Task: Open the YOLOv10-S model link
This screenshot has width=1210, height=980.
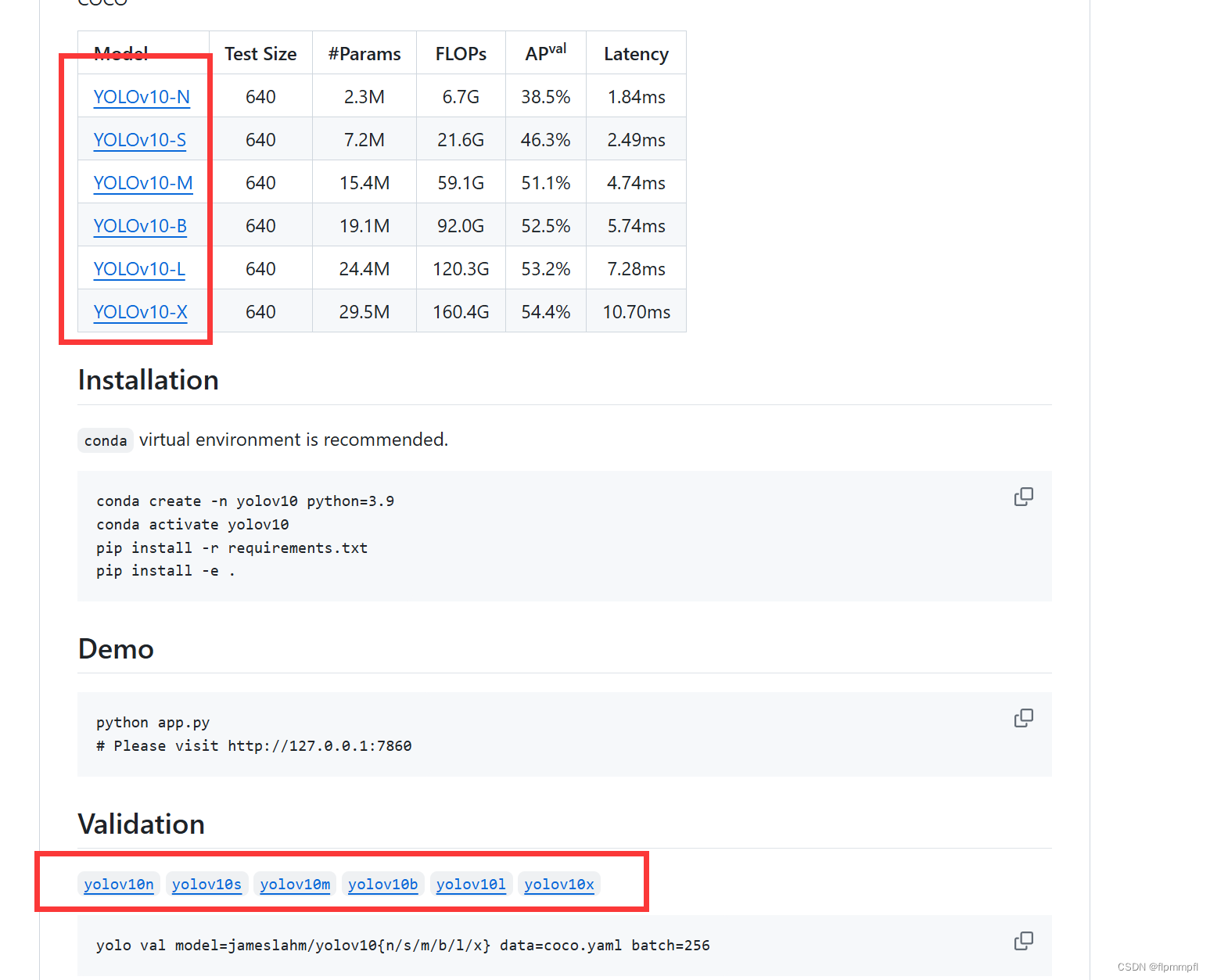Action: point(140,140)
